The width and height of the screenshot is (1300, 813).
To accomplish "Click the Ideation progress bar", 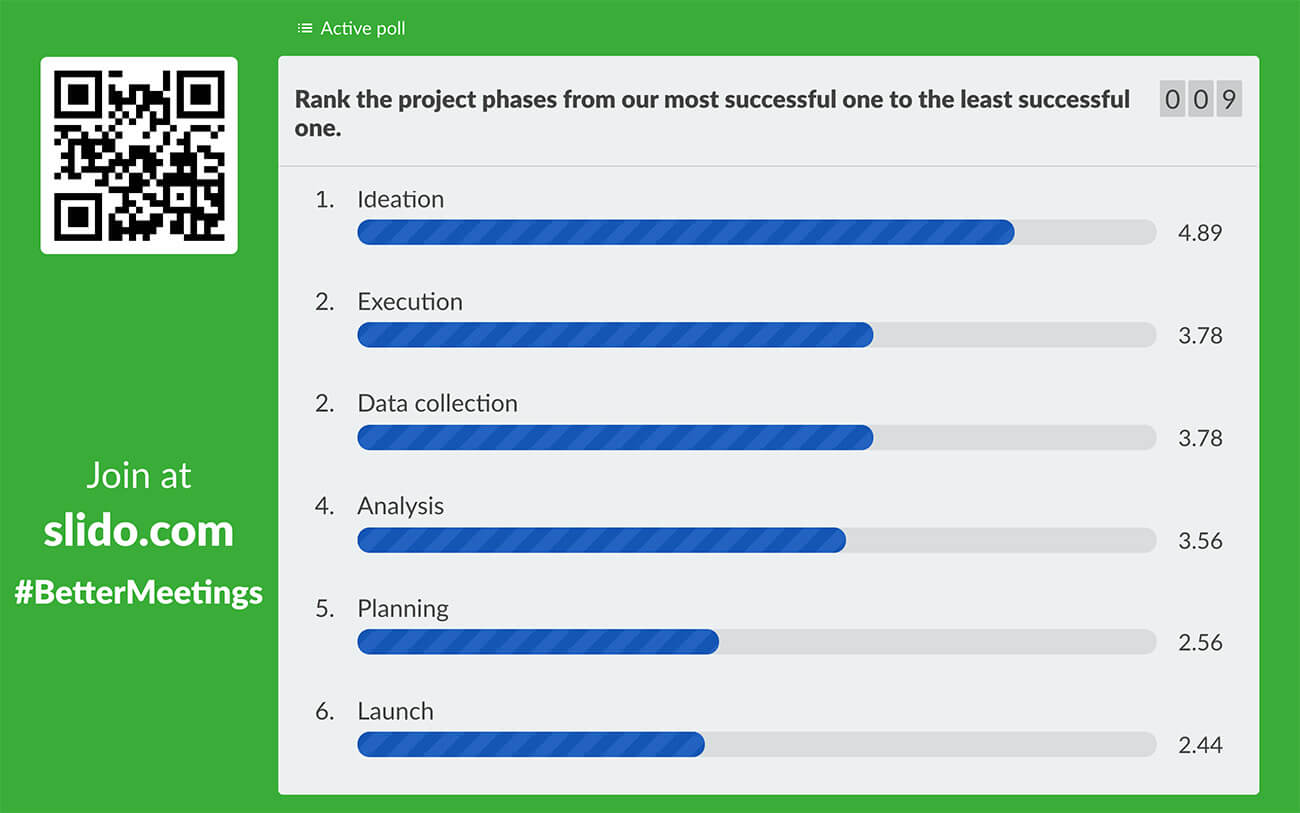I will pos(685,232).
